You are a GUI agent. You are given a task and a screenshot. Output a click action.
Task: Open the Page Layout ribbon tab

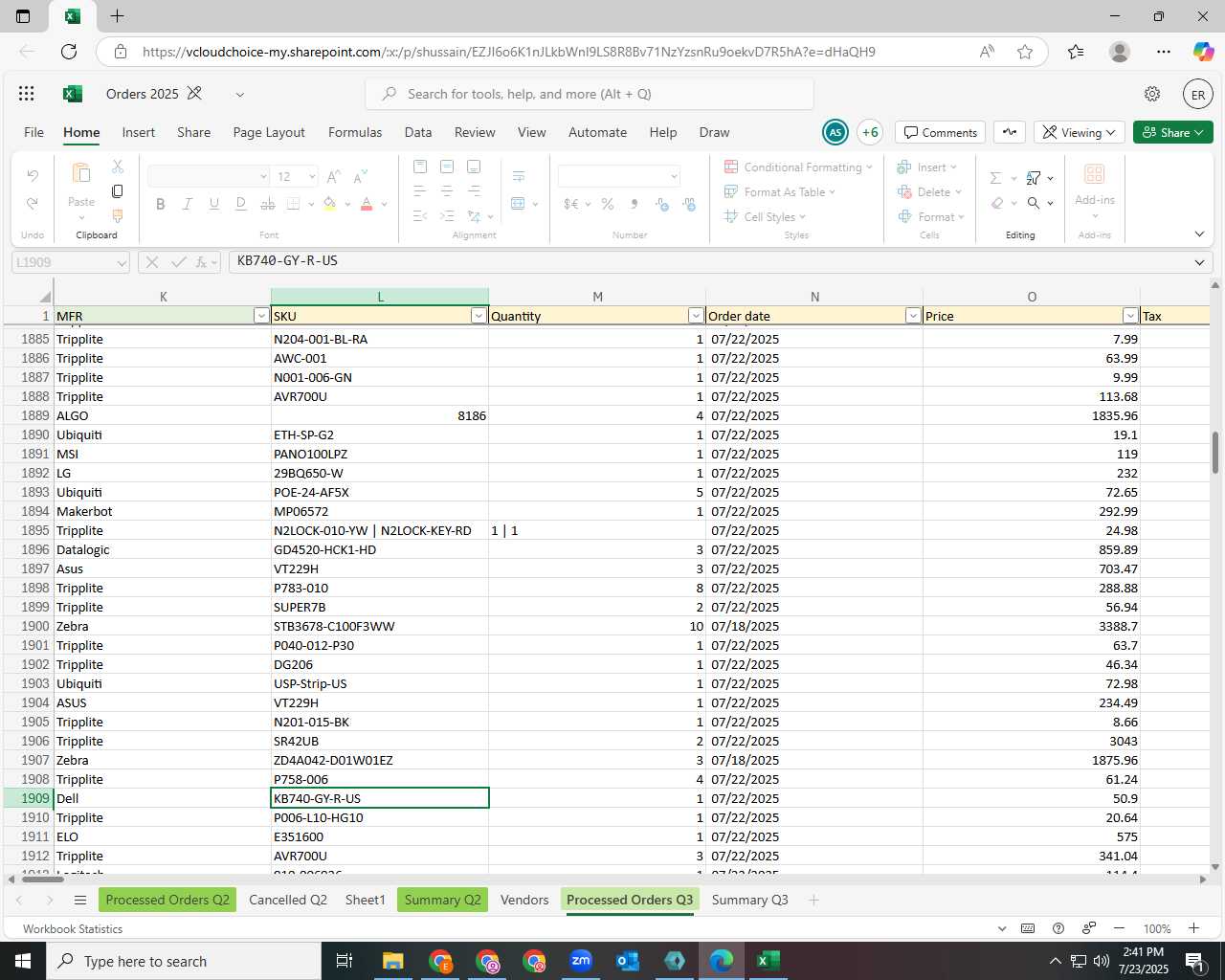pos(269,132)
